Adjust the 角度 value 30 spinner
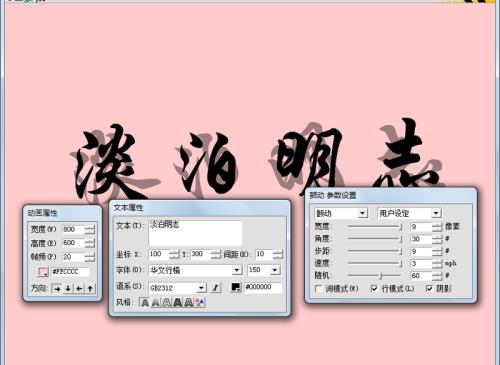500x365 pixels. pyautogui.click(x=437, y=239)
